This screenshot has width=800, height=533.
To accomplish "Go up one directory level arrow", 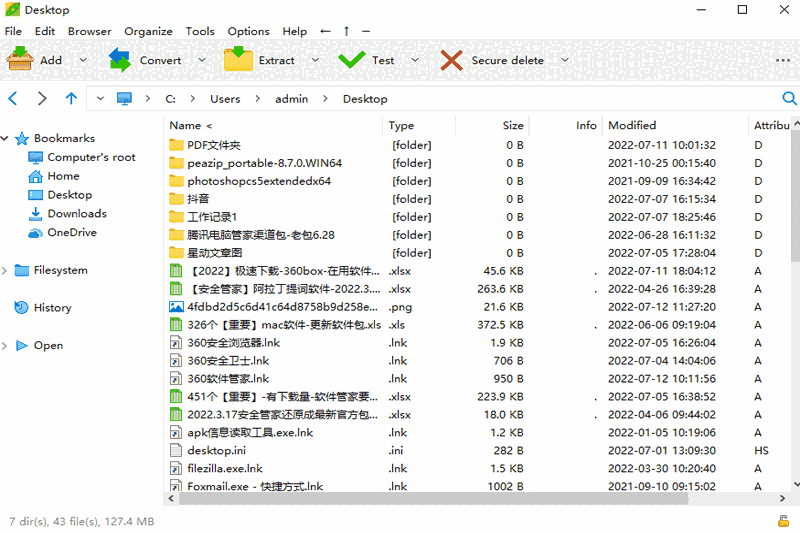I will [71, 99].
